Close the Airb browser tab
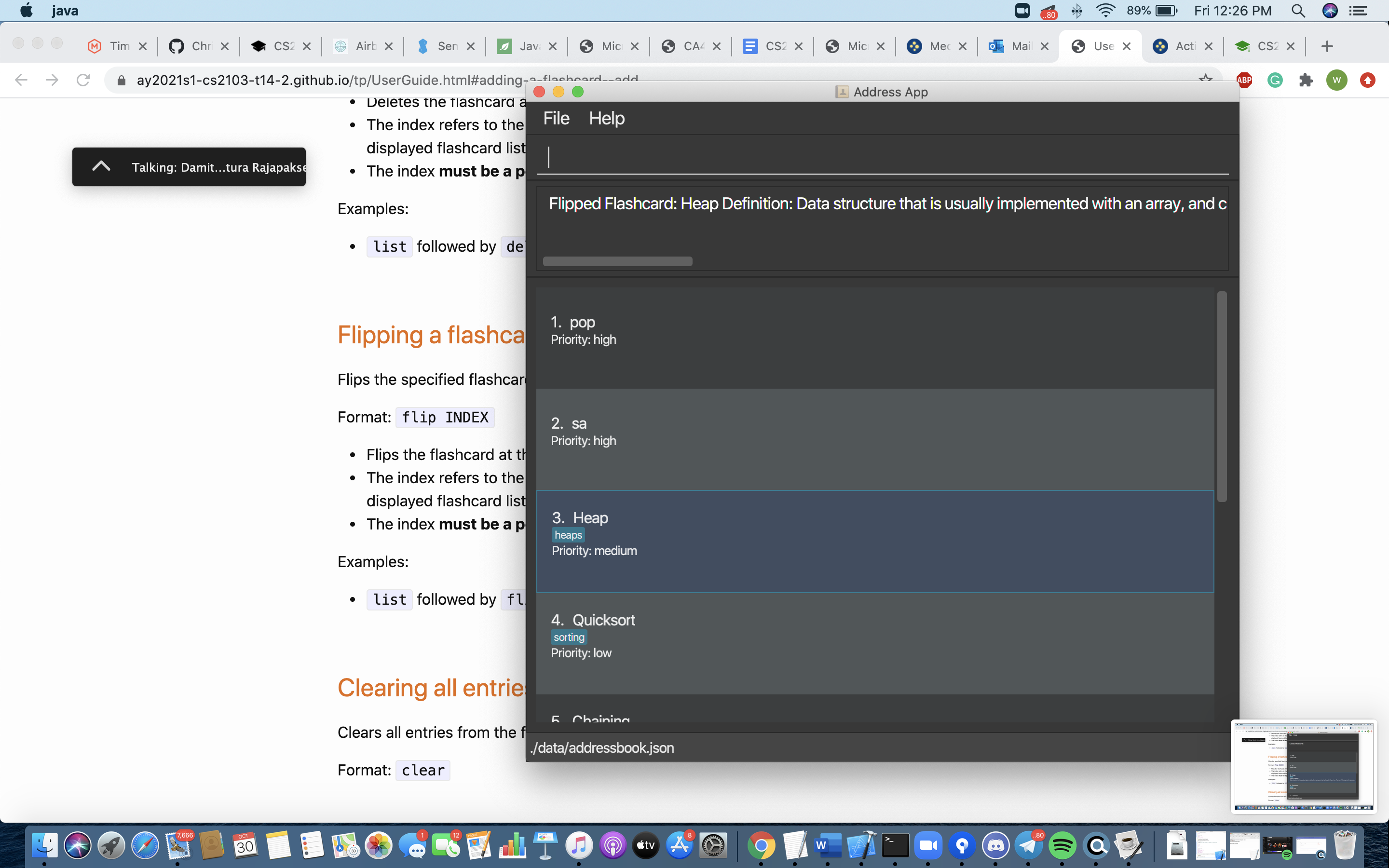Viewport: 1389px width, 868px height. click(389, 46)
